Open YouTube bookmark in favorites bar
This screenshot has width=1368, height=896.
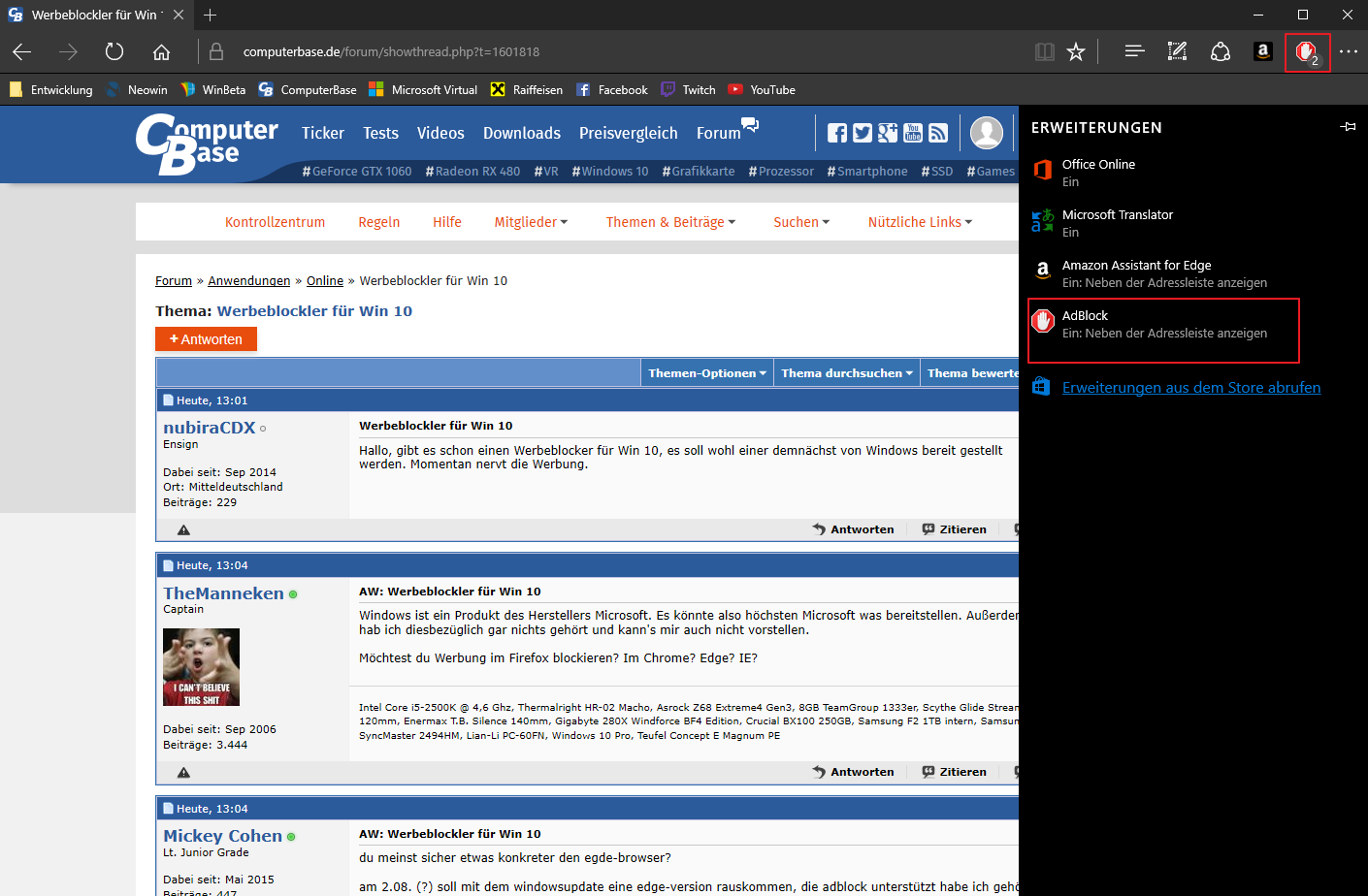(x=762, y=89)
